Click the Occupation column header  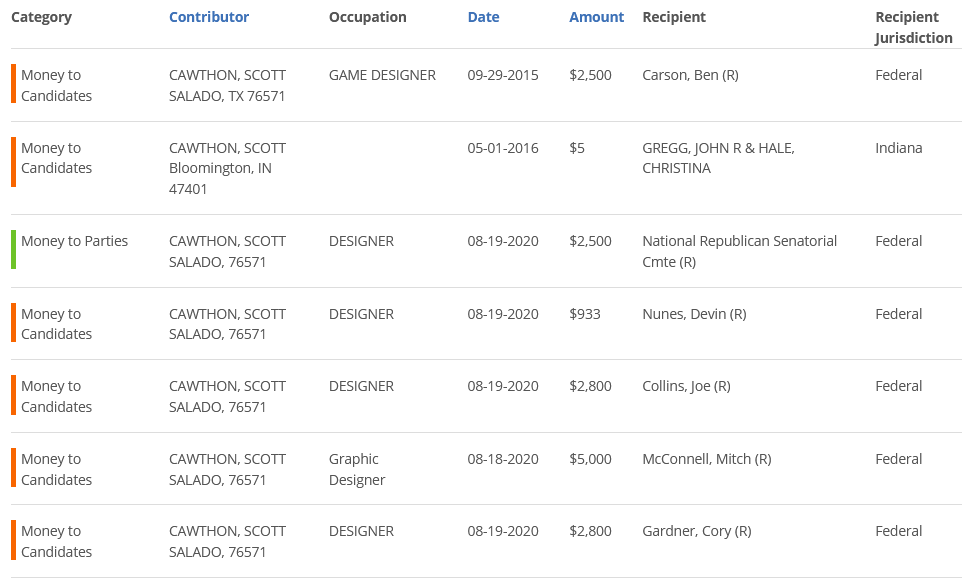coord(367,17)
